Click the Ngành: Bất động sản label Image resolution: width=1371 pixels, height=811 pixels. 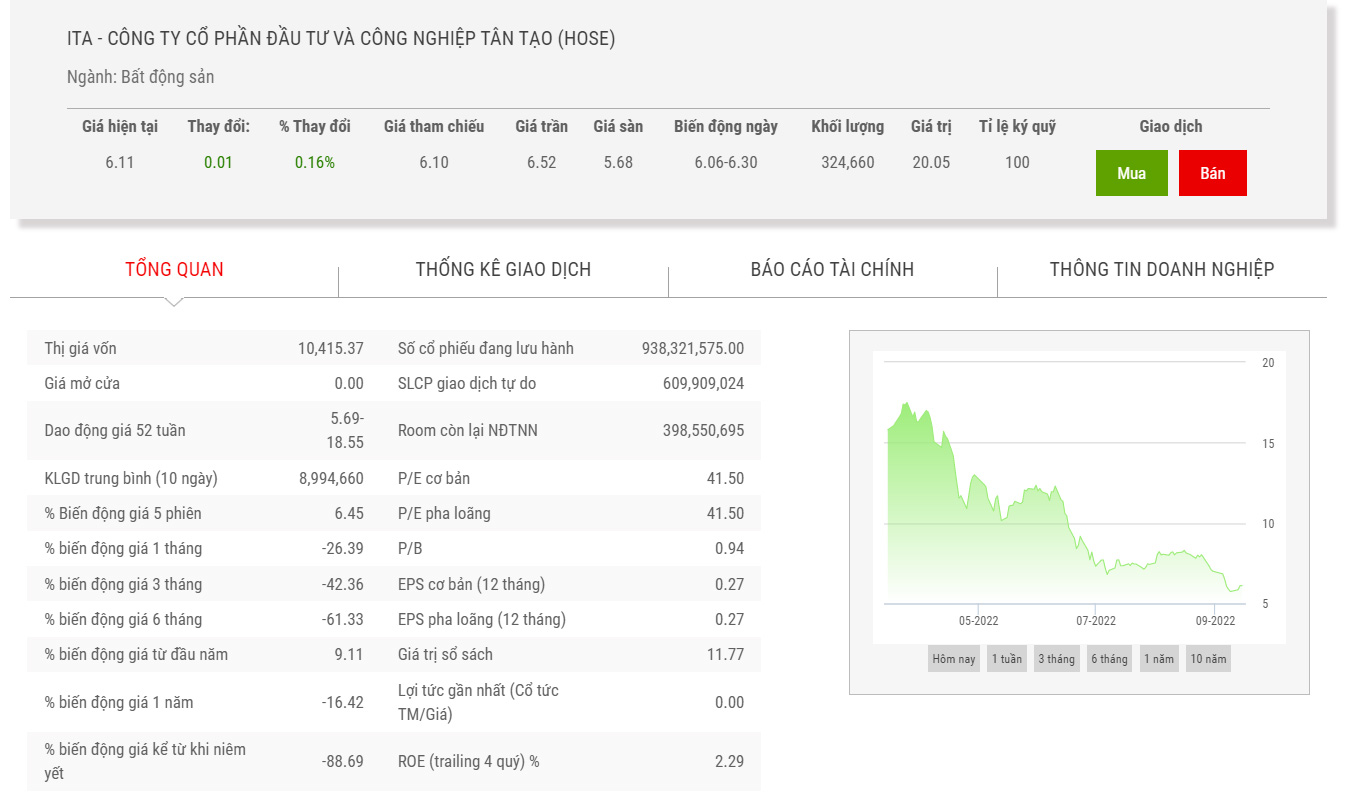click(x=140, y=77)
